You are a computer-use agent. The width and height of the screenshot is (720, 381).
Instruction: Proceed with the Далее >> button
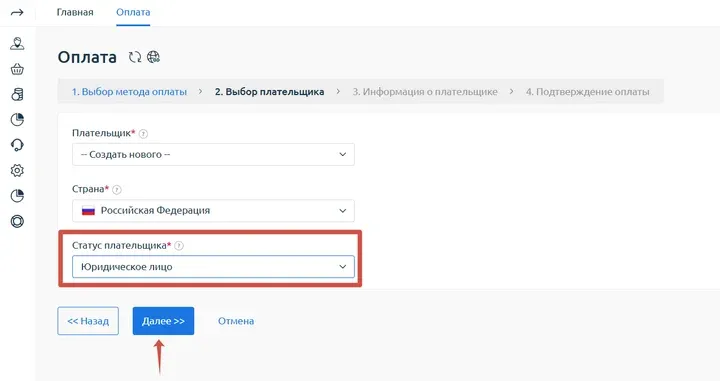coord(163,321)
